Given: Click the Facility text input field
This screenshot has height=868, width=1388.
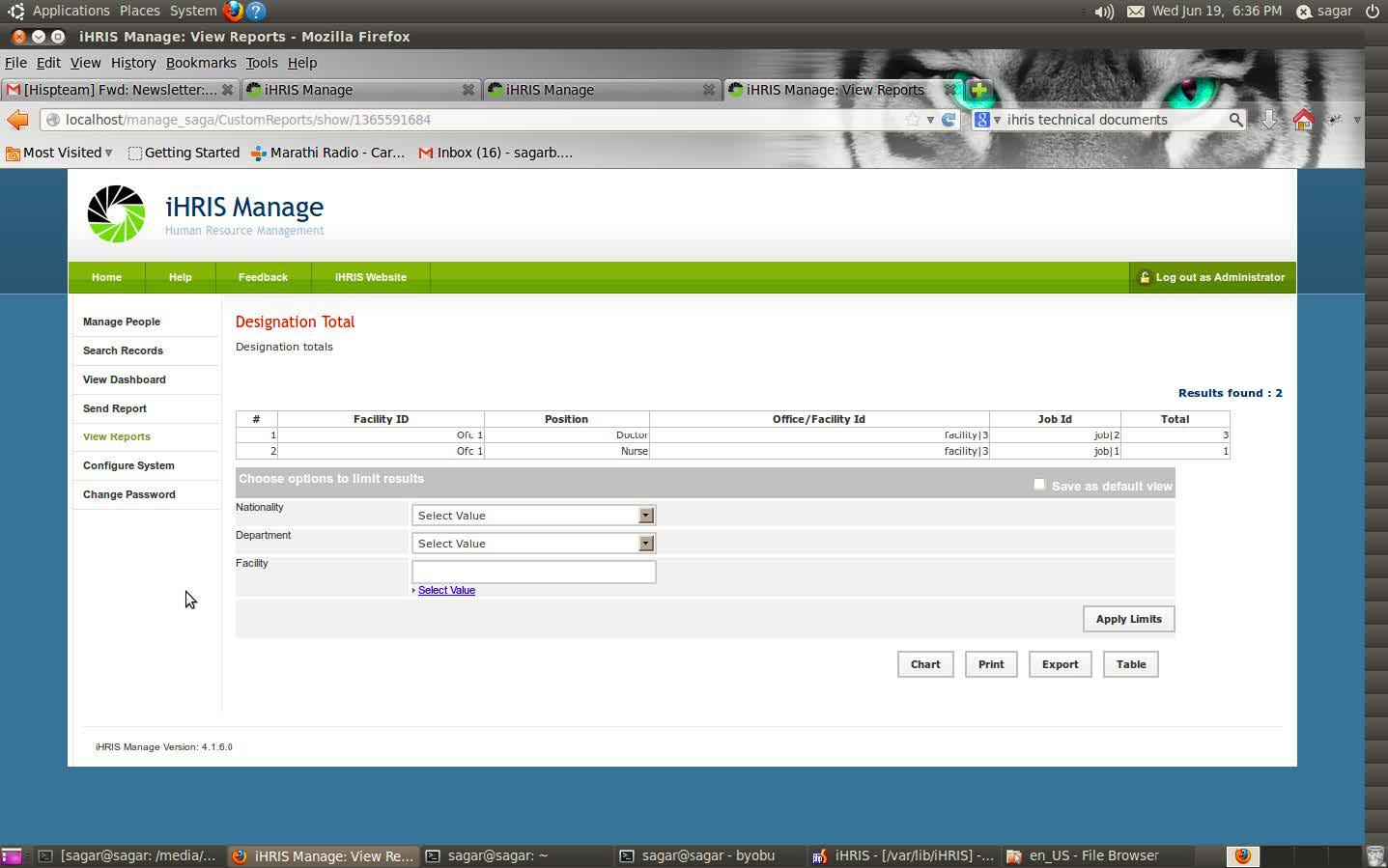Looking at the screenshot, I should point(533,572).
